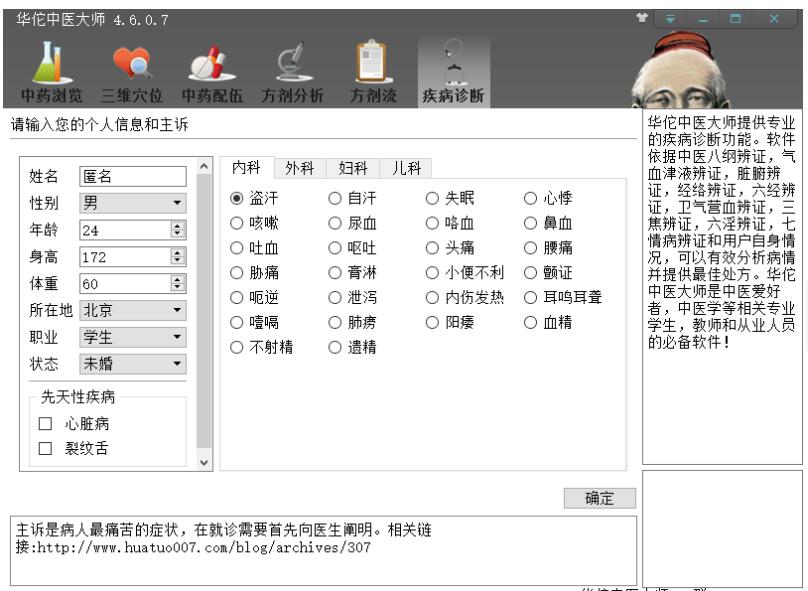Open the 儿科 tab
This screenshot has height=591, width=808.
click(x=407, y=168)
